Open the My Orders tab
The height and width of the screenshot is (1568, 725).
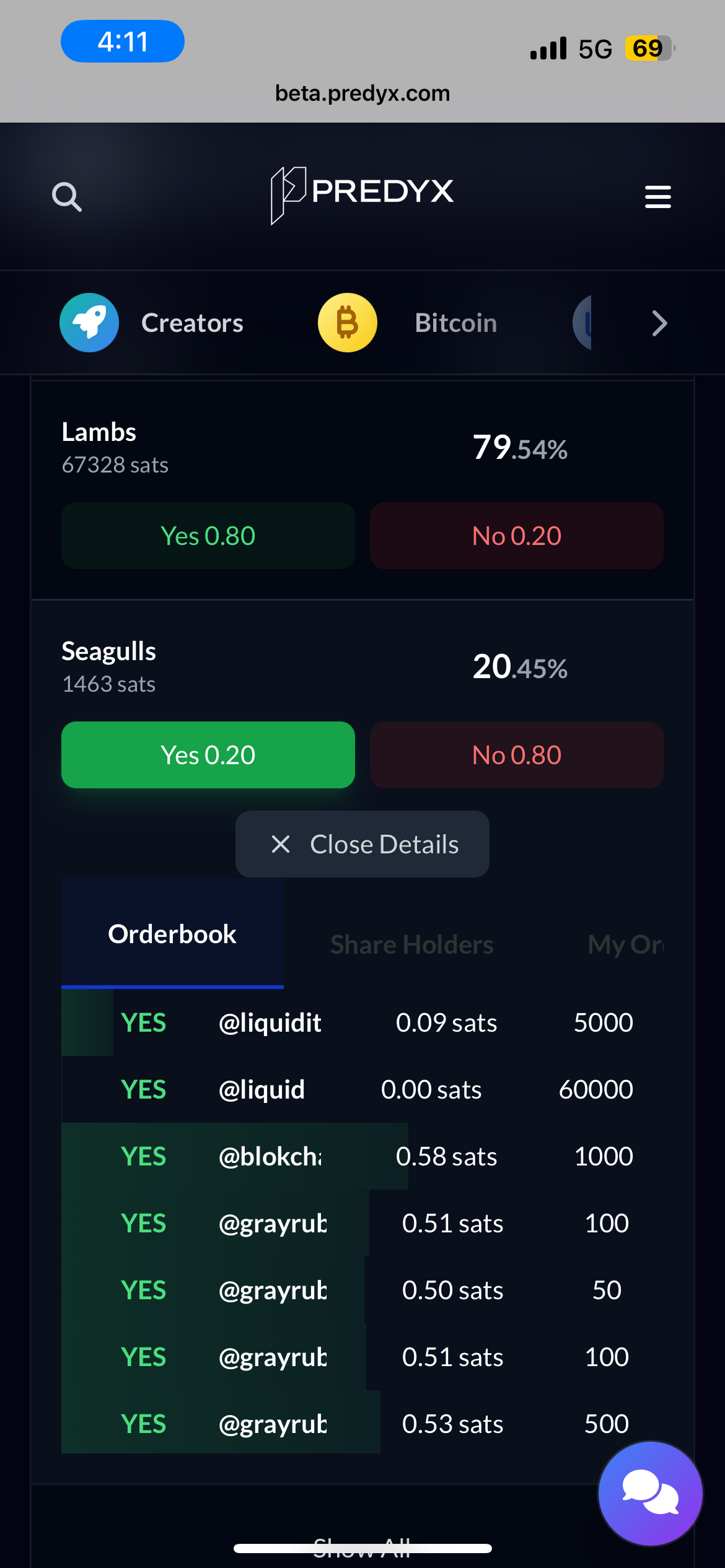(625, 944)
